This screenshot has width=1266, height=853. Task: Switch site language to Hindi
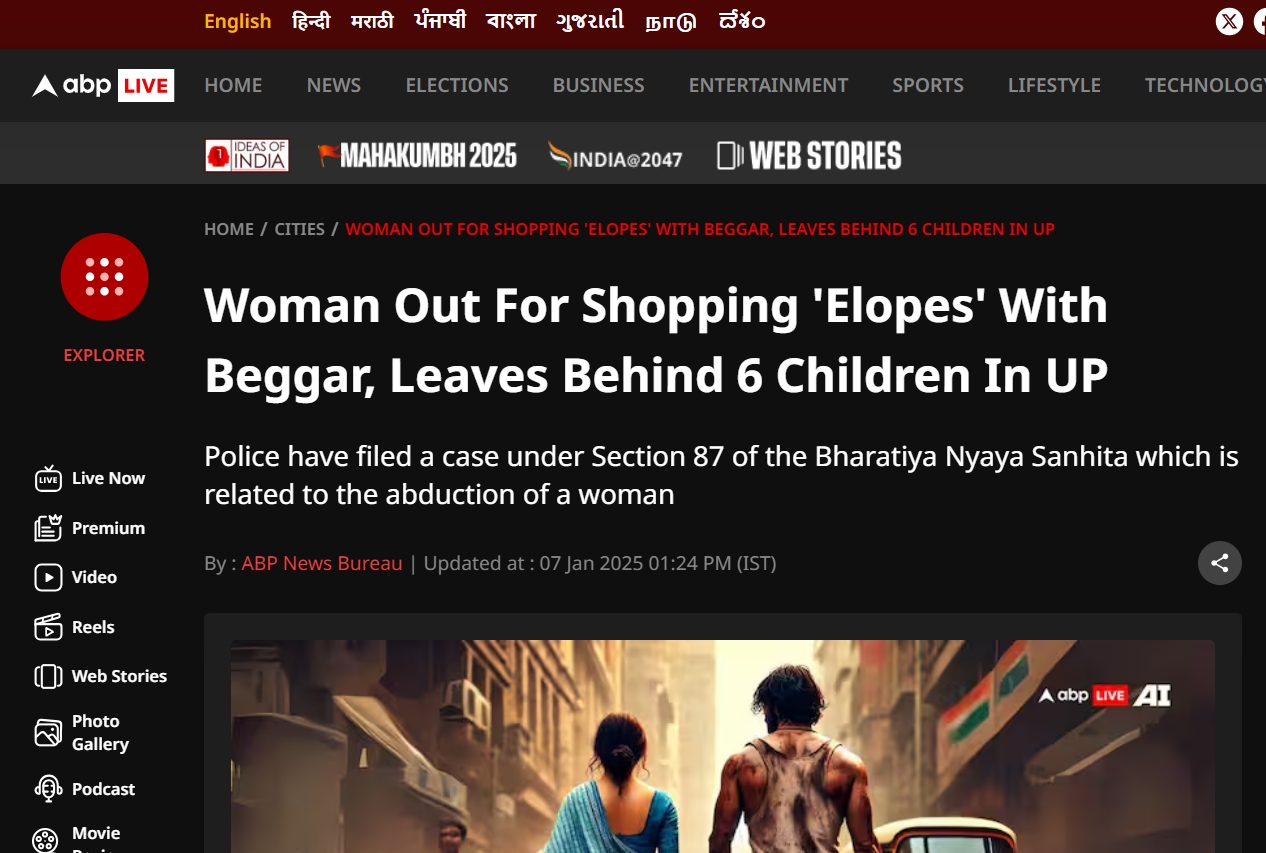[x=311, y=21]
